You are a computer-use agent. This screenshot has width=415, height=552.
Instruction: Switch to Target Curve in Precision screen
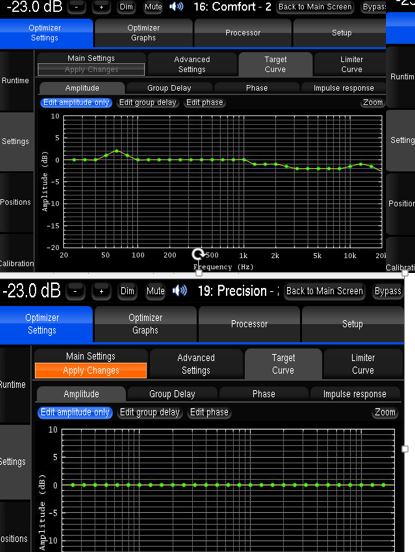point(283,364)
